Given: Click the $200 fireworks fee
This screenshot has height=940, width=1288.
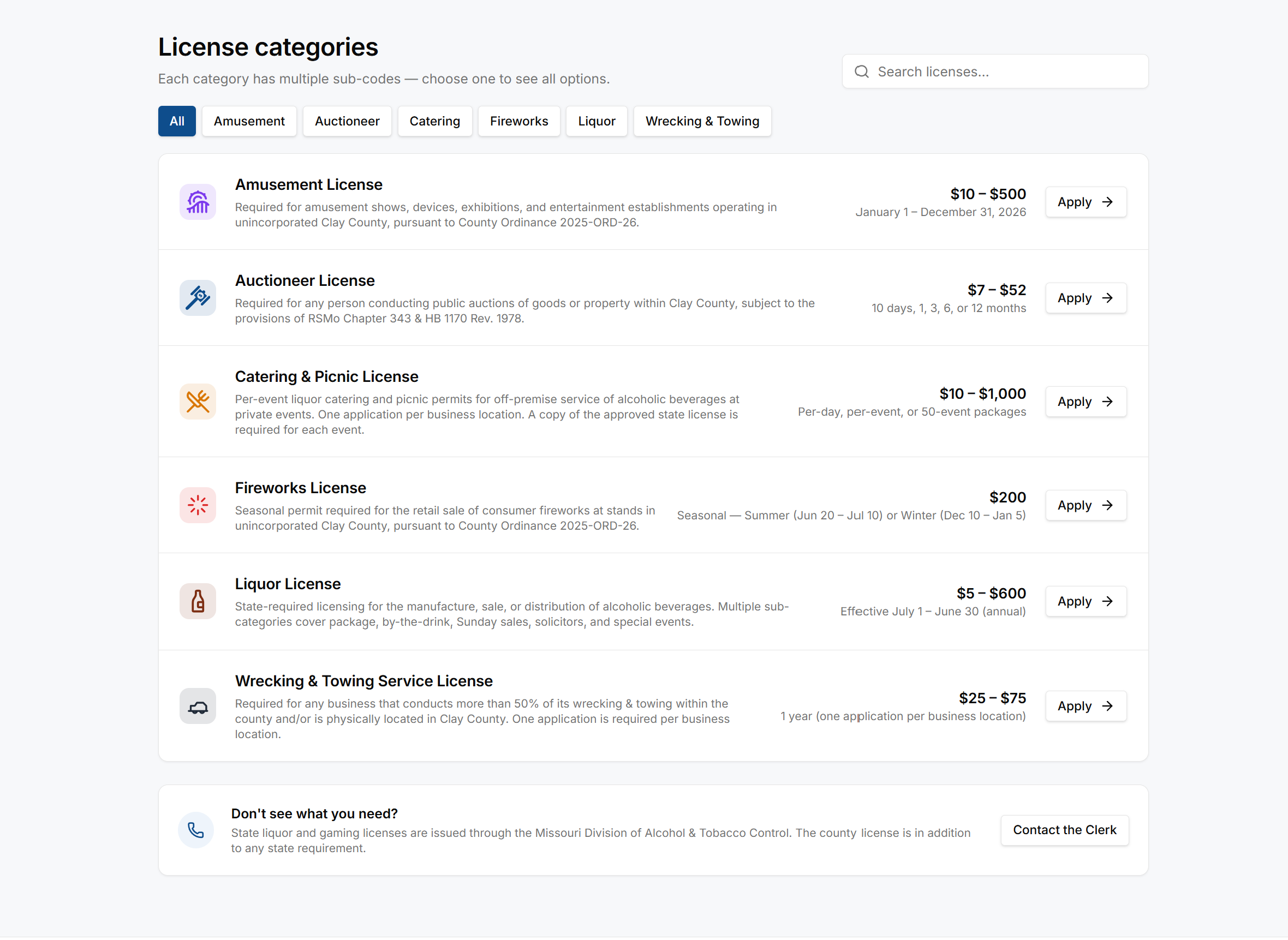Looking at the screenshot, I should (x=1007, y=498).
